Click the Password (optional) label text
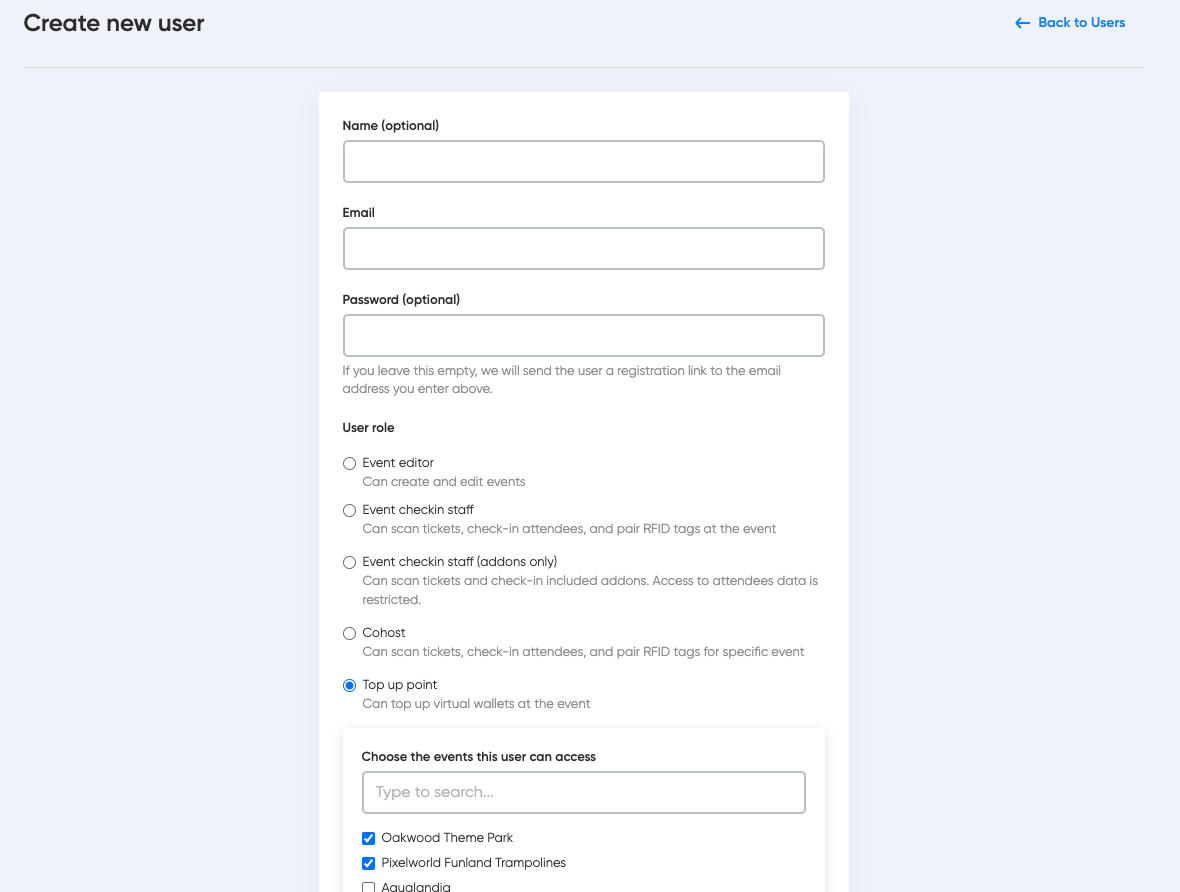This screenshot has width=1180, height=892. [x=401, y=300]
